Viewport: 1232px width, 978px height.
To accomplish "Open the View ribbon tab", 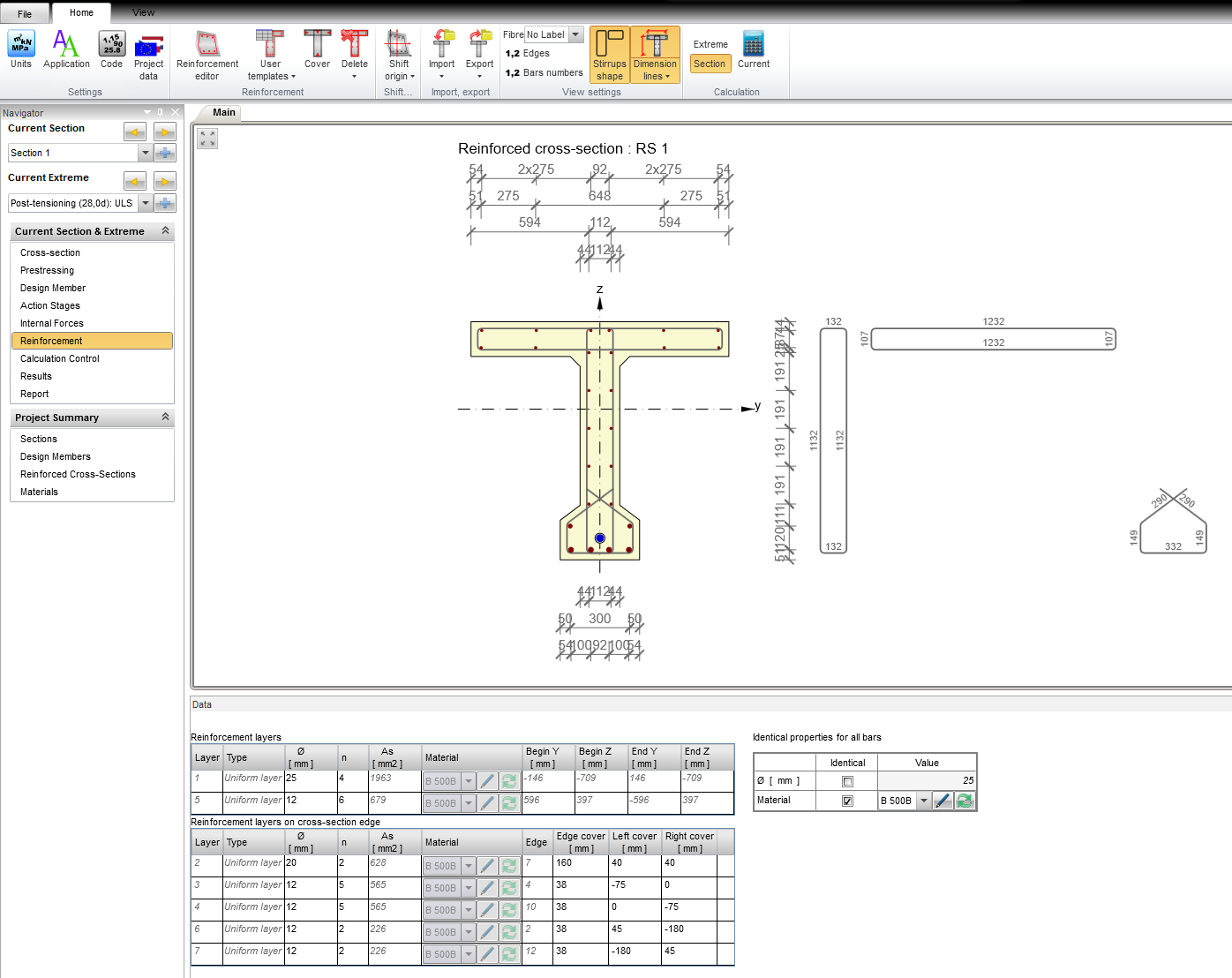I will 143,12.
